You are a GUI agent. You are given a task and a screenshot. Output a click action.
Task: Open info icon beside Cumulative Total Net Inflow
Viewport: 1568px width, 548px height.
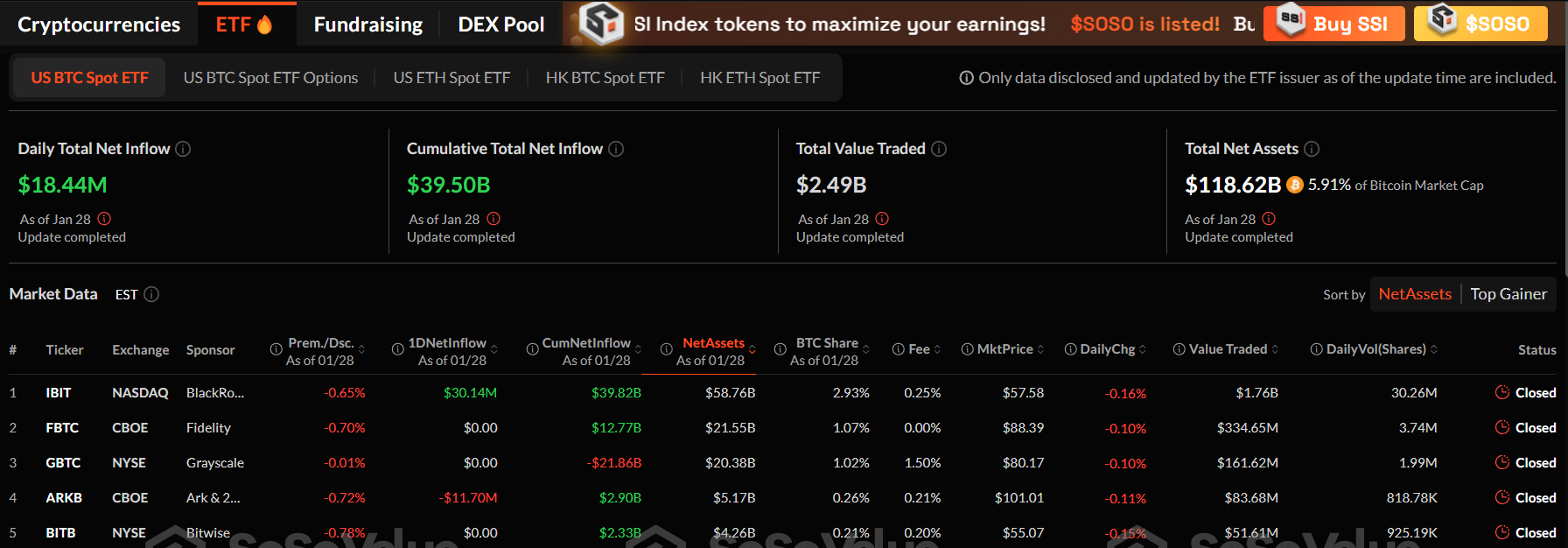coord(616,149)
